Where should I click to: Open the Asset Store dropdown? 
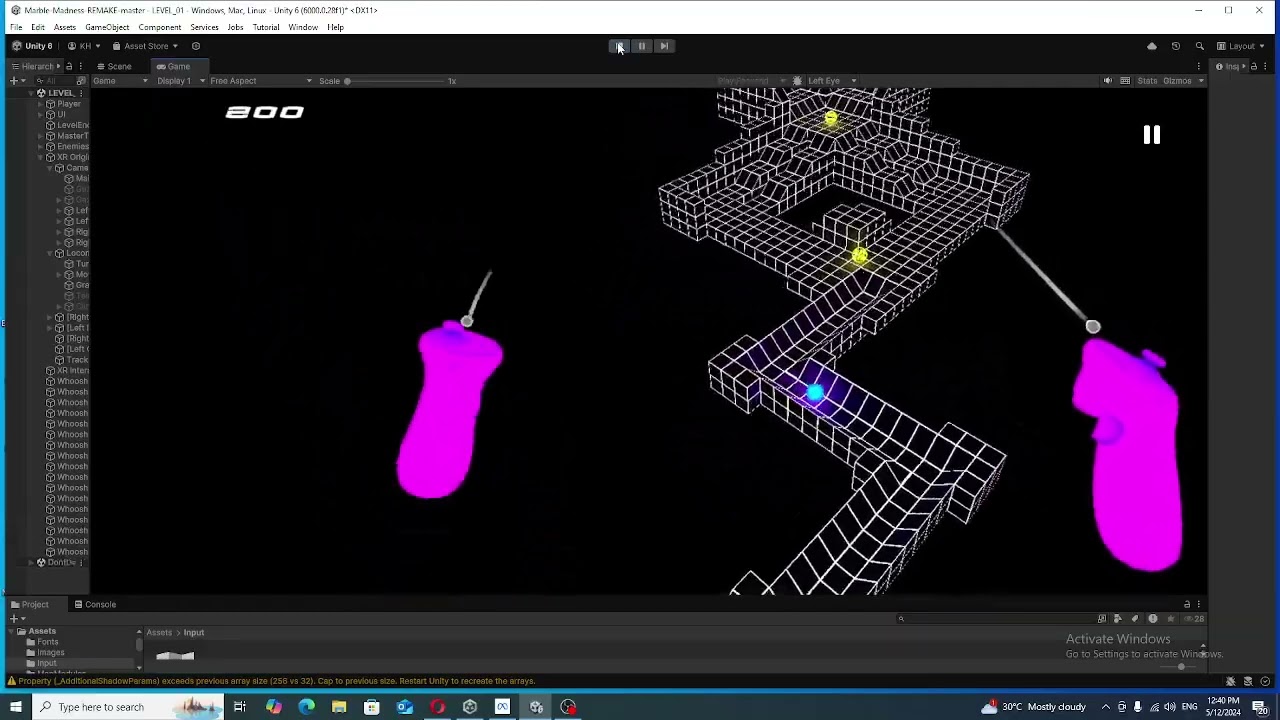(x=145, y=46)
